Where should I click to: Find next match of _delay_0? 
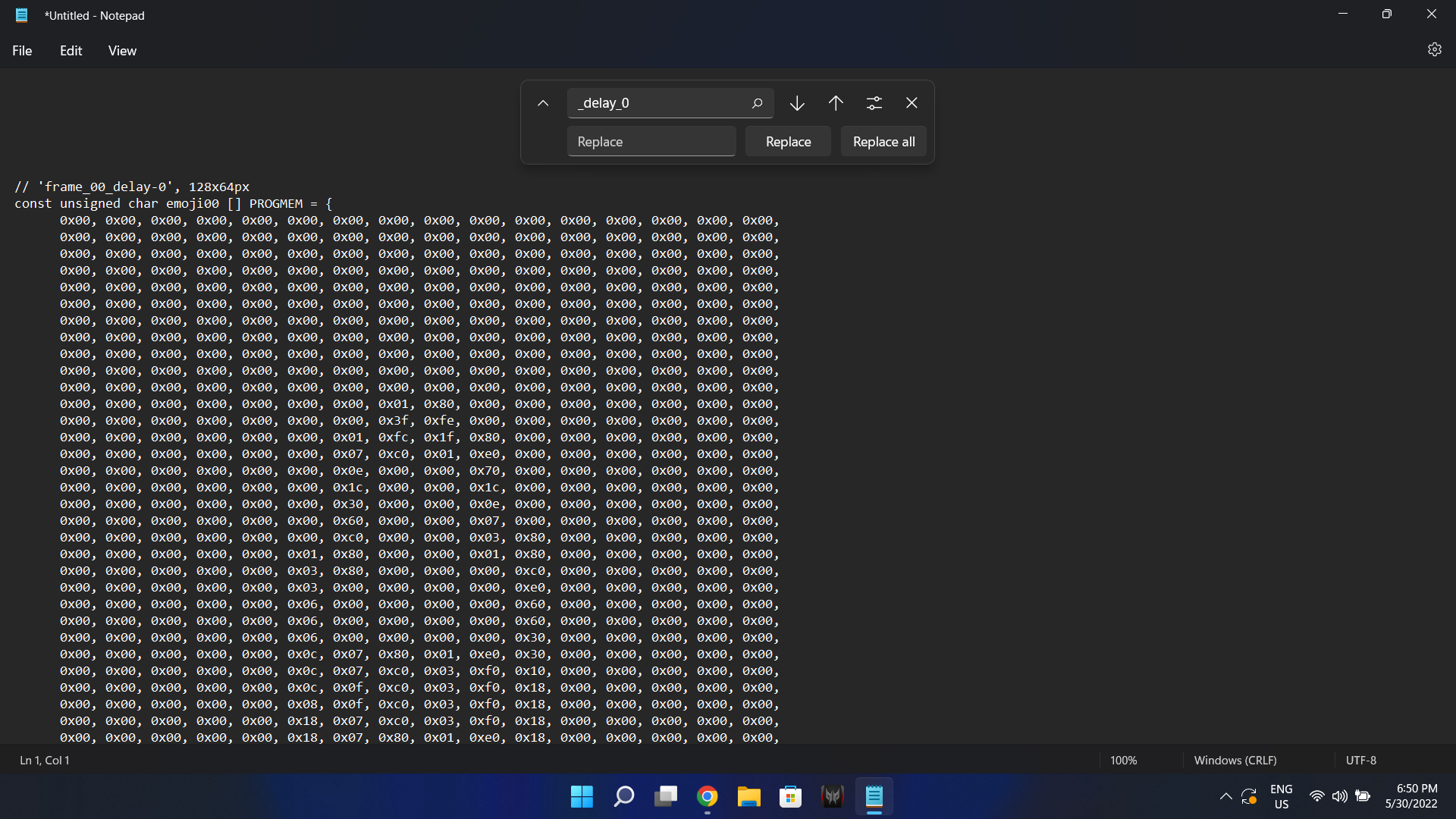click(x=796, y=102)
